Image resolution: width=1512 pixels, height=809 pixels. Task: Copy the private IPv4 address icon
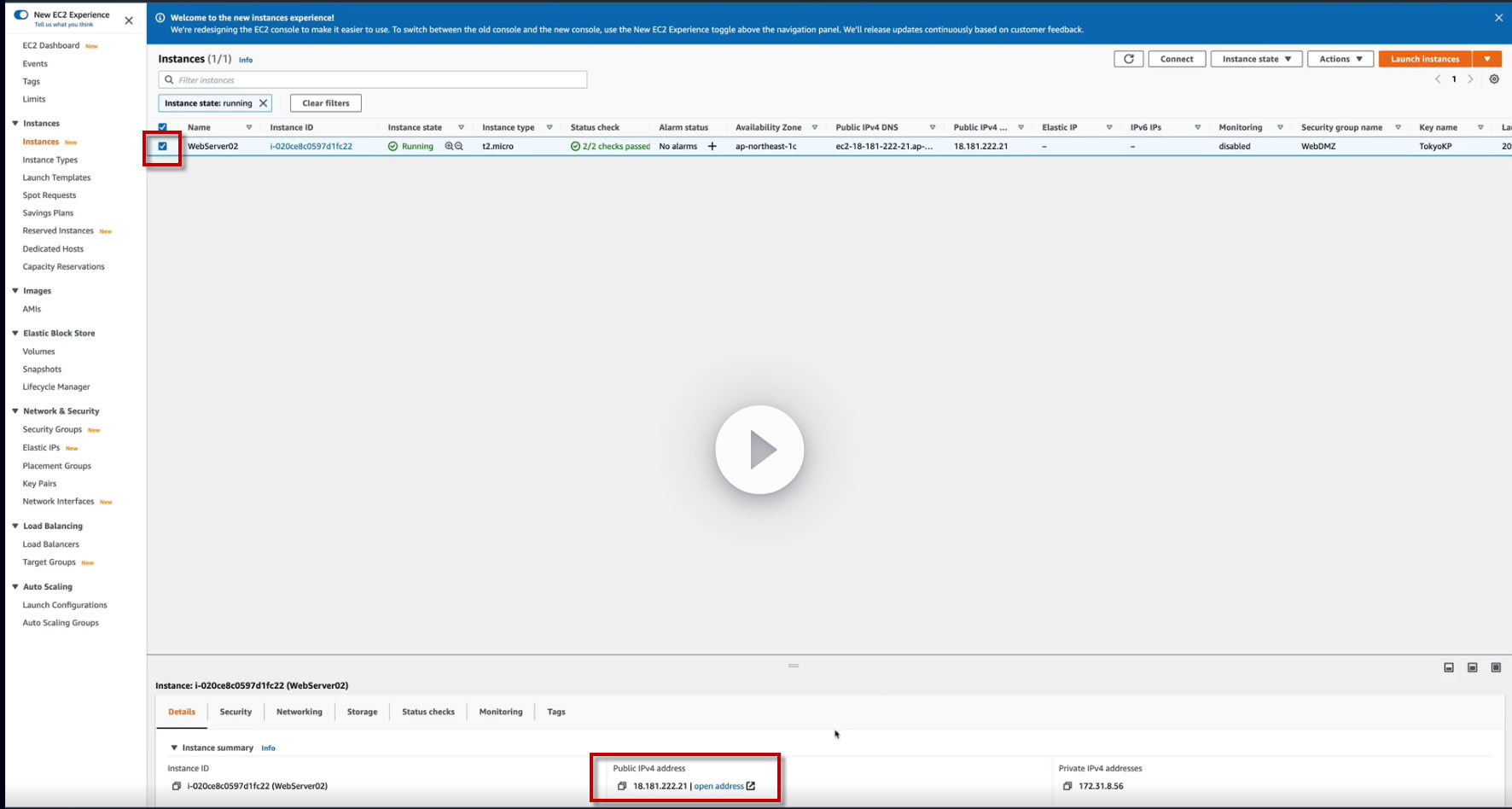[1067, 786]
